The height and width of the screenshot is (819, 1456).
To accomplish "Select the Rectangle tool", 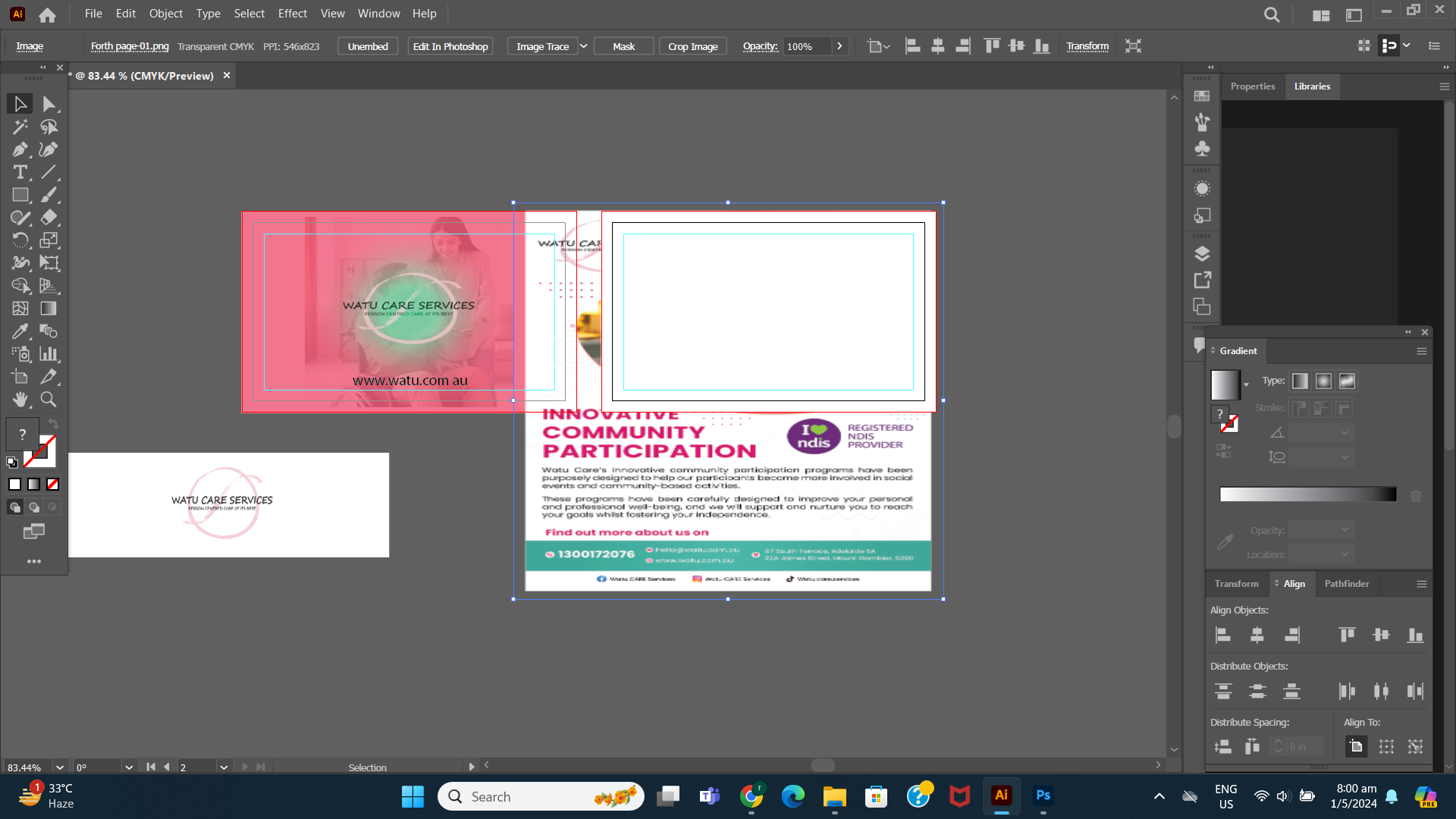I will 20,195.
